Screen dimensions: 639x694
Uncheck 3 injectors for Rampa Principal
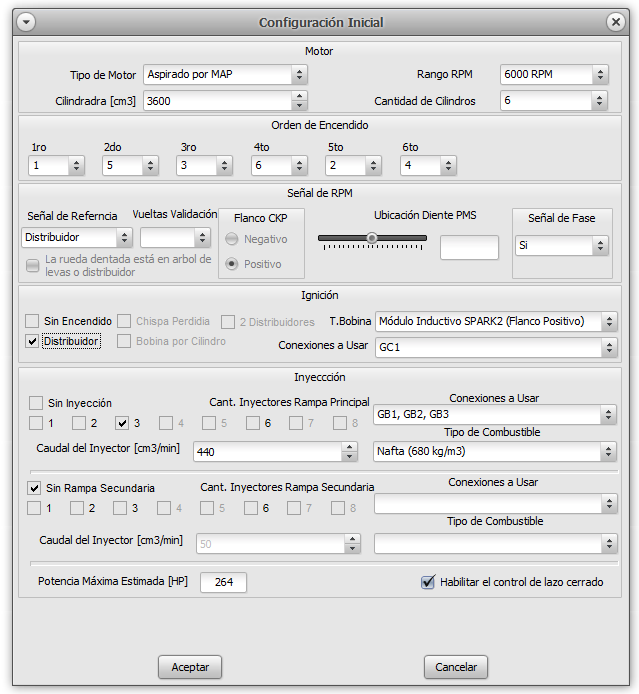[122, 423]
